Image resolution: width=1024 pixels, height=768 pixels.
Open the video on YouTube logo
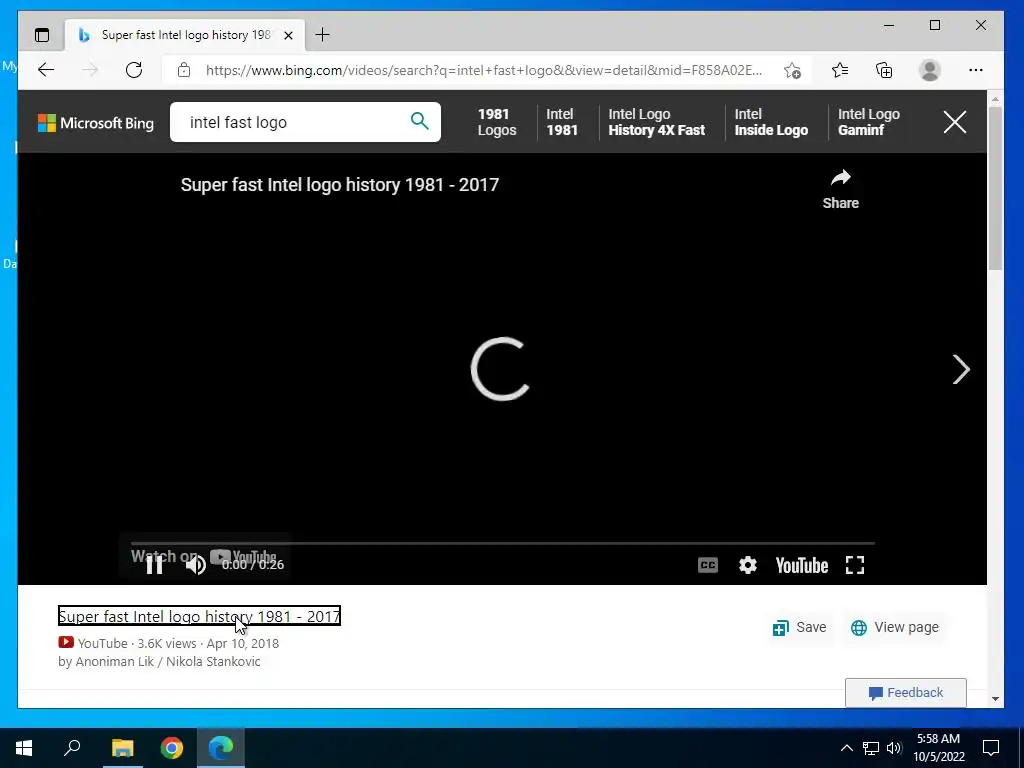(801, 566)
